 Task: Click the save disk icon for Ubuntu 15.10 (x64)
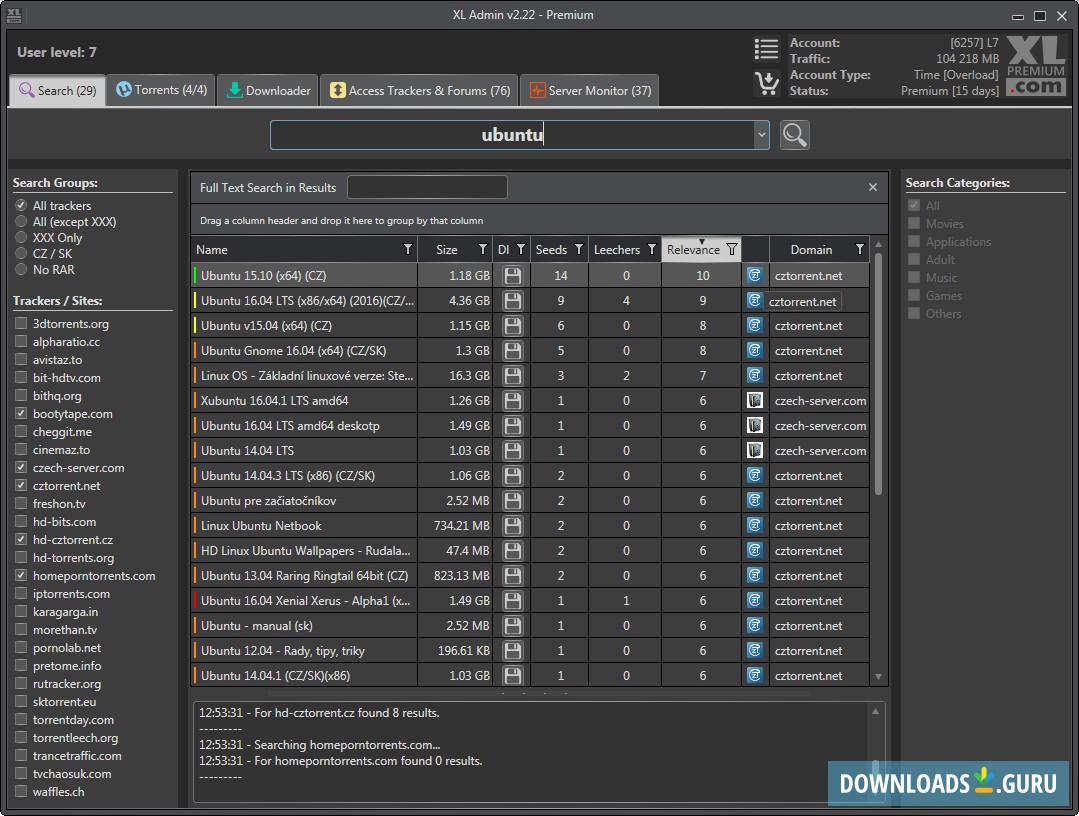[513, 276]
